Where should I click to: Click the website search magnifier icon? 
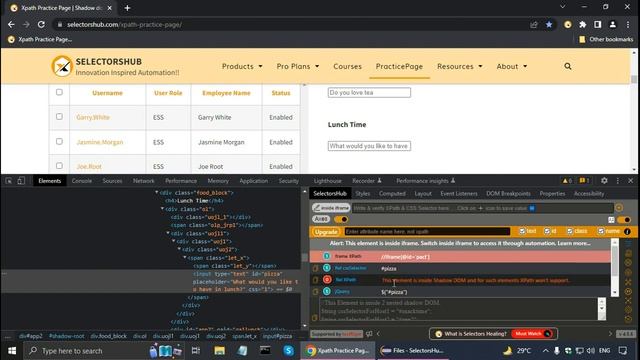pos(568,66)
